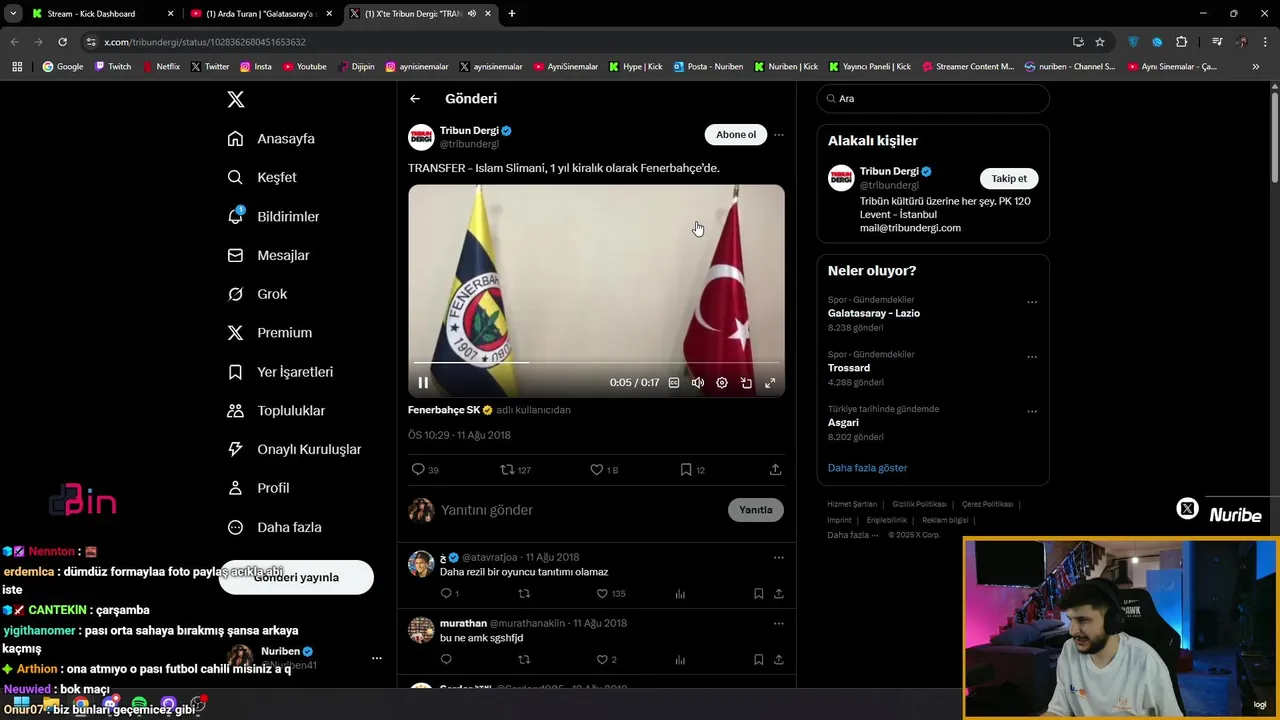Open Topluluklar communities
This screenshot has width=1280, height=720.
[x=276, y=410]
